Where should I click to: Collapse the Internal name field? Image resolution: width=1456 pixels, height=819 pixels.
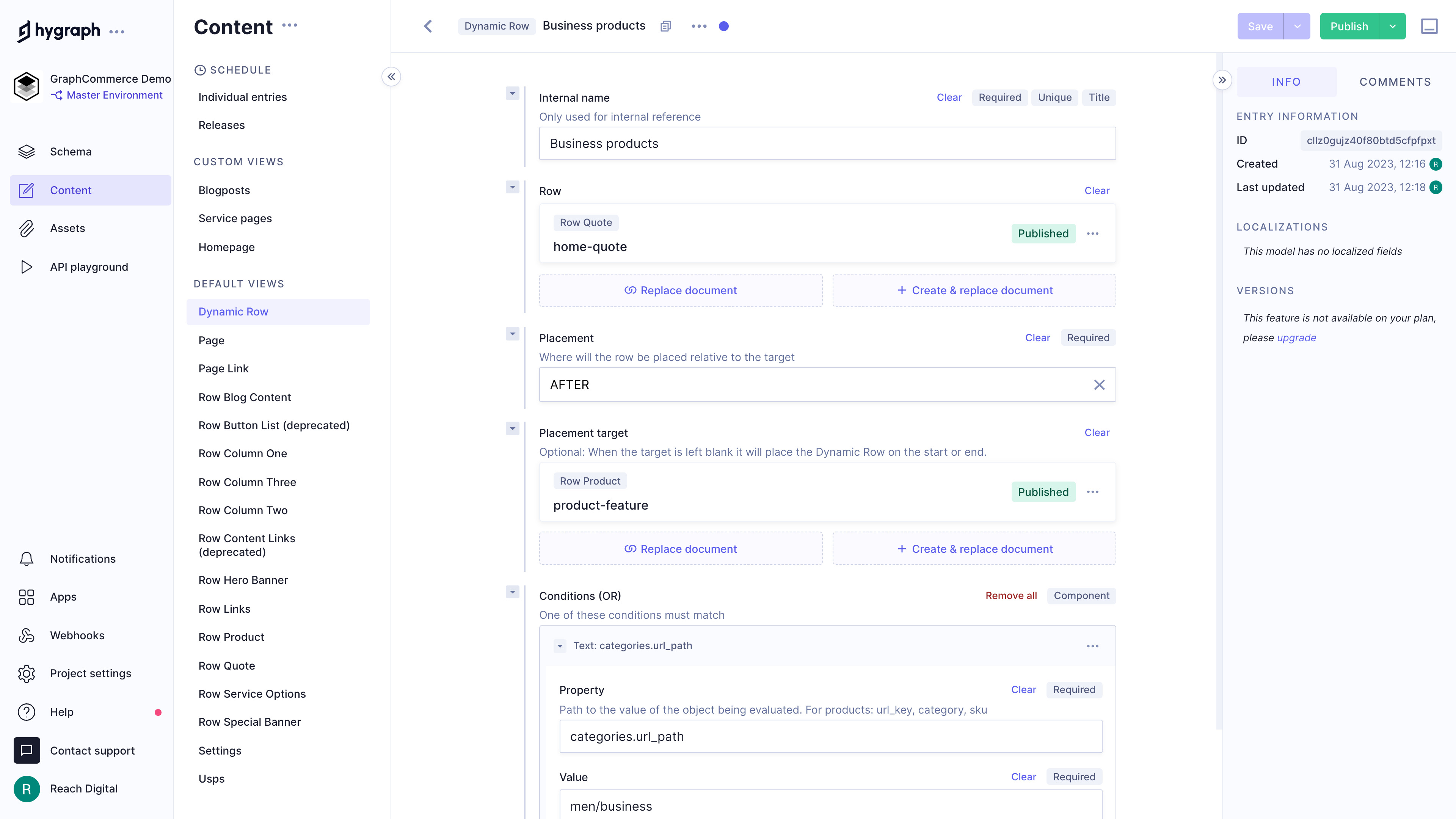click(512, 93)
